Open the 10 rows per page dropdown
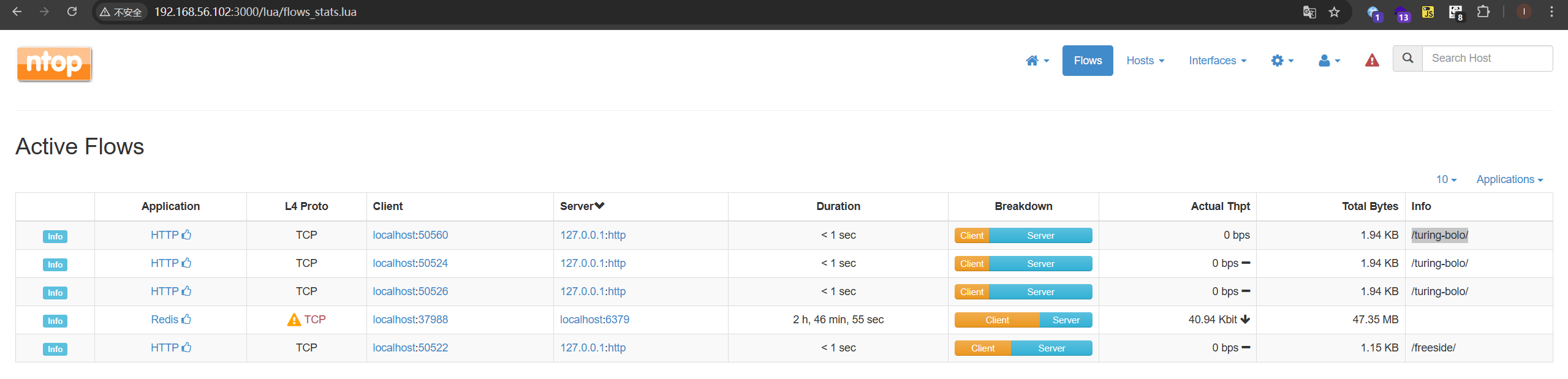Viewport: 1568px width, 379px height. point(1446,179)
